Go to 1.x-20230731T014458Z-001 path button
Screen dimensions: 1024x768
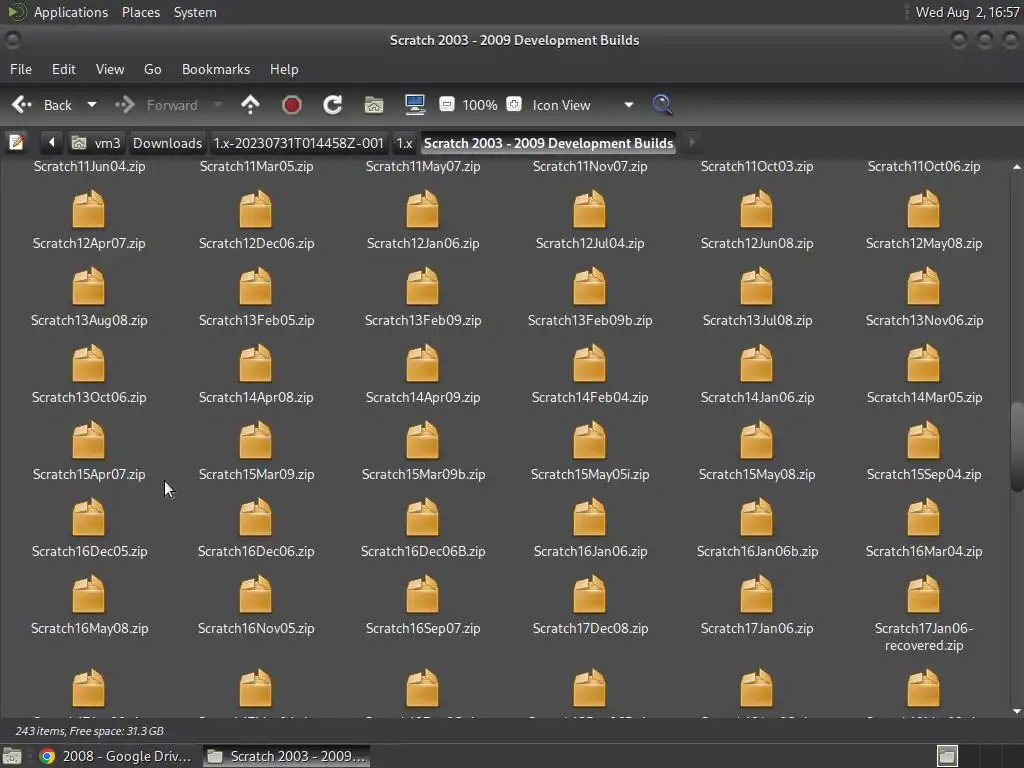pyautogui.click(x=298, y=143)
